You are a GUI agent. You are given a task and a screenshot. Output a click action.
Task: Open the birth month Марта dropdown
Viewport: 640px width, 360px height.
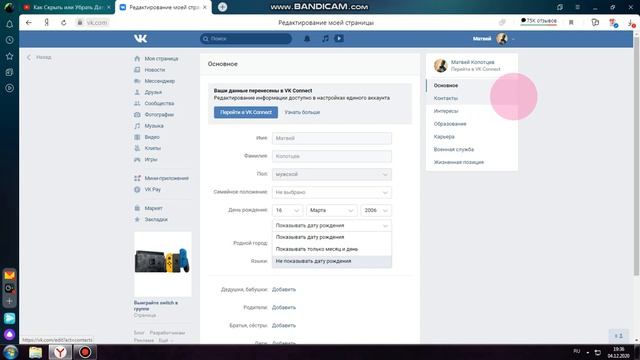point(331,210)
